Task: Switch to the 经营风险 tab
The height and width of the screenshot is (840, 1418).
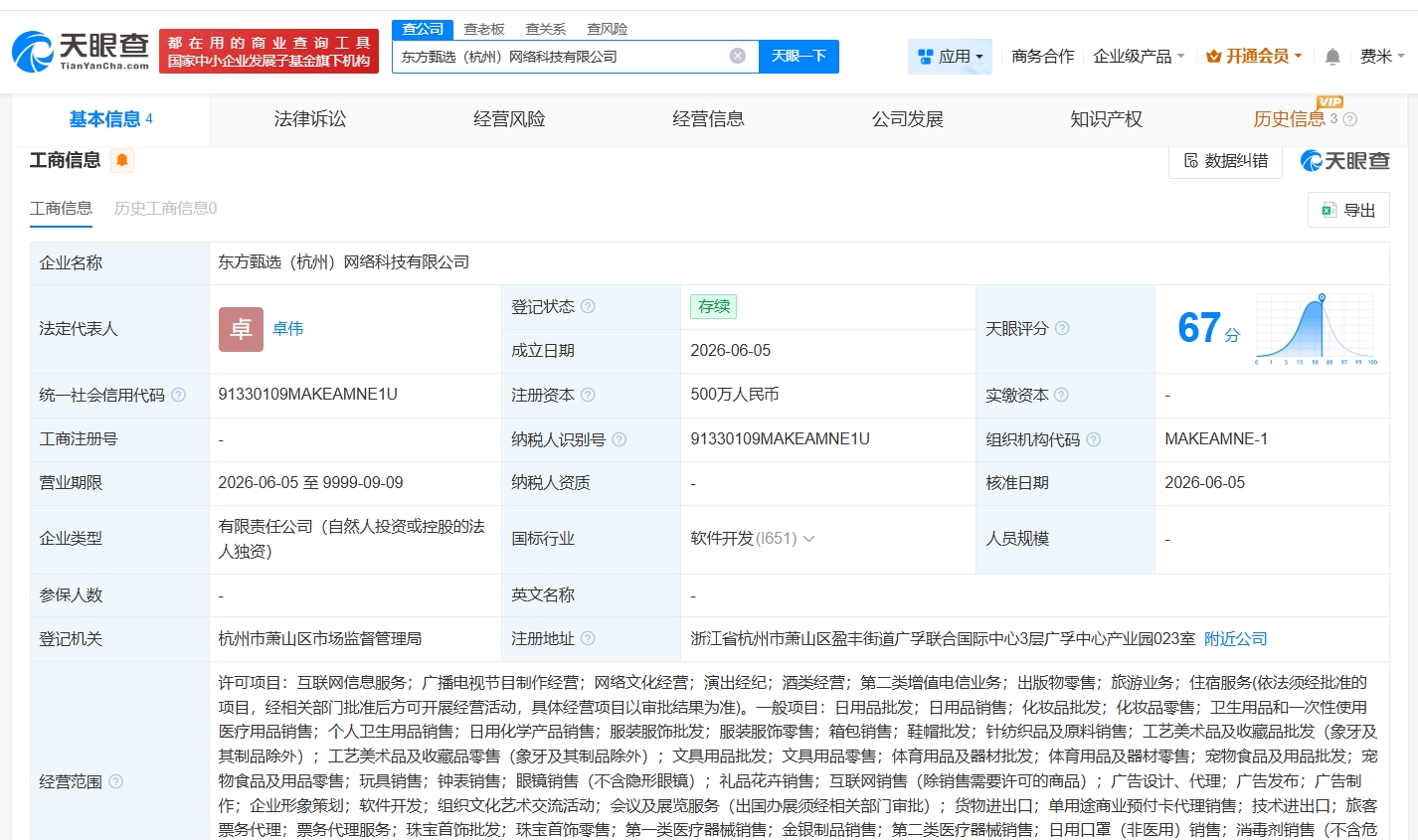Action: (509, 119)
